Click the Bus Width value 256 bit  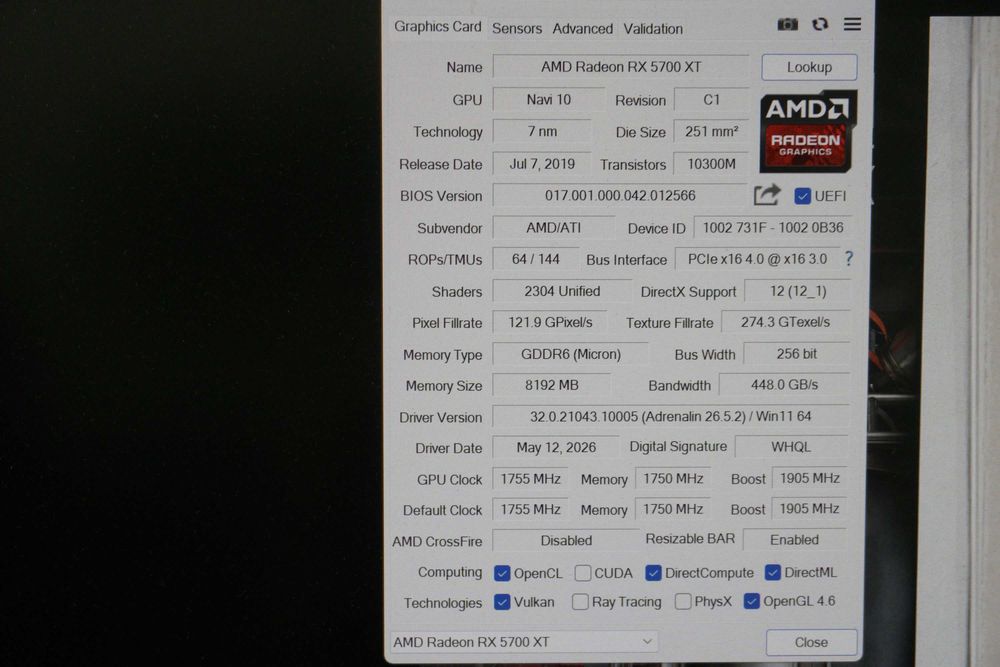[797, 353]
